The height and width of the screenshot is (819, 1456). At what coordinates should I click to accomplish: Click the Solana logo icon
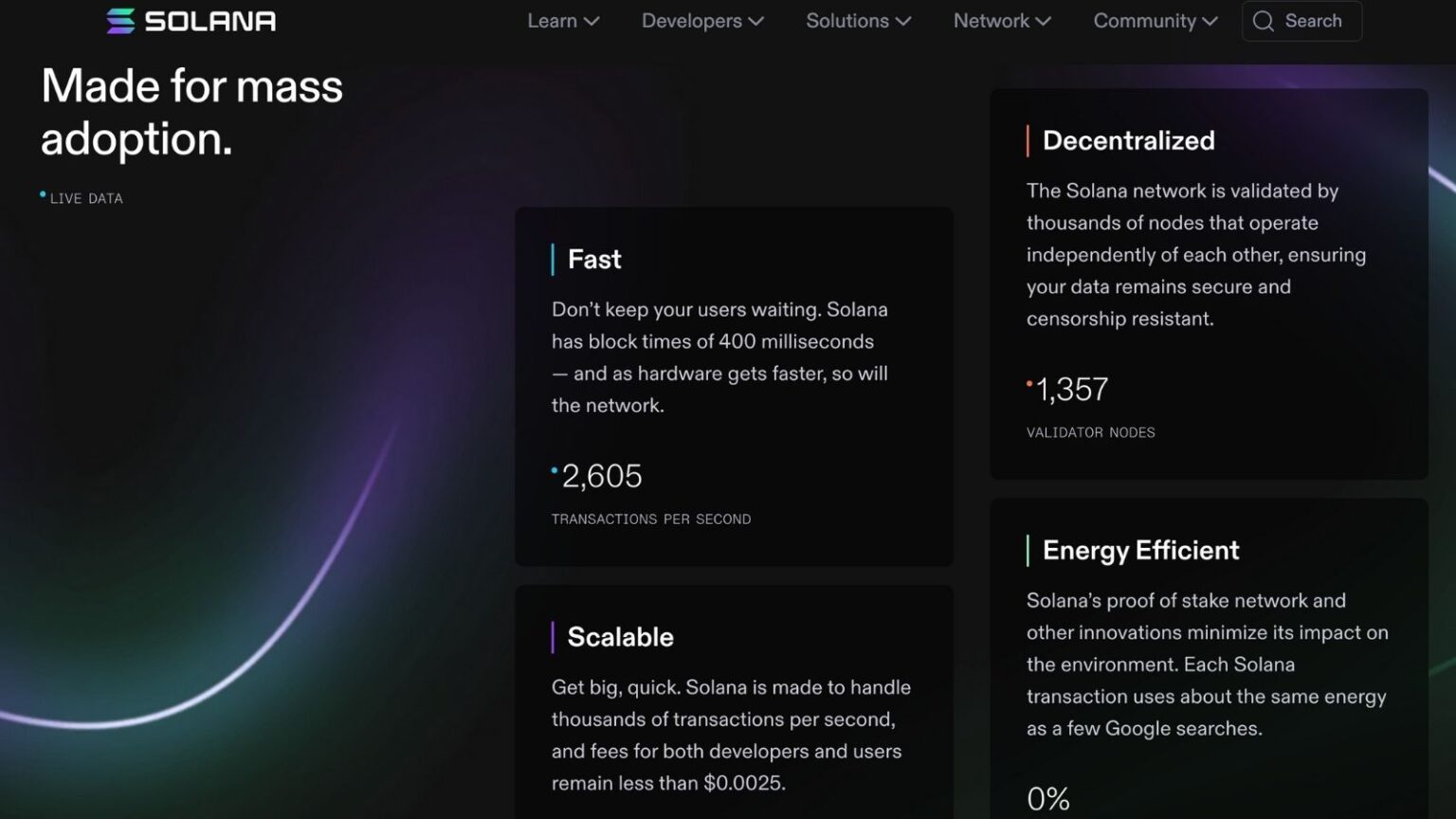coord(119,20)
